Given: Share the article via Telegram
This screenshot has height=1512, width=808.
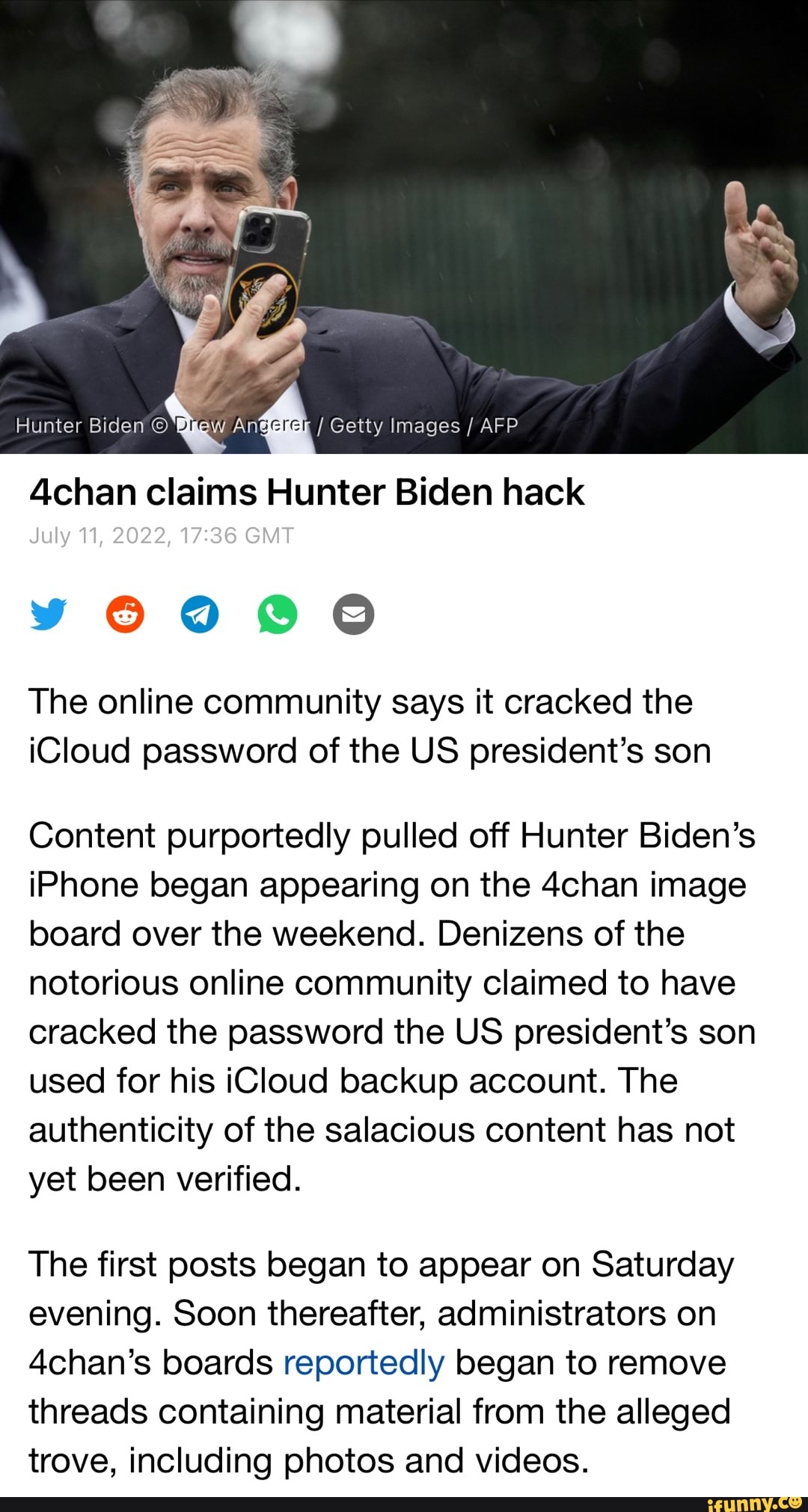Looking at the screenshot, I should [x=201, y=614].
